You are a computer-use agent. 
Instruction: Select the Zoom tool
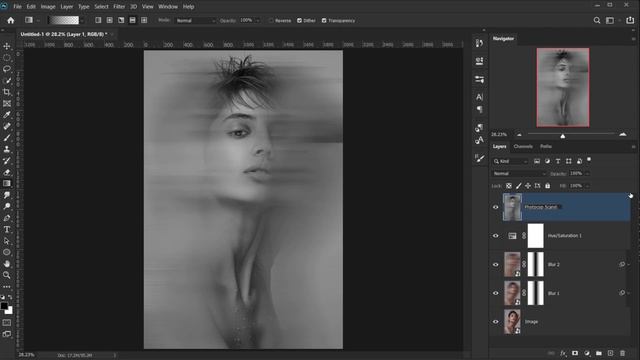[x=7, y=276]
